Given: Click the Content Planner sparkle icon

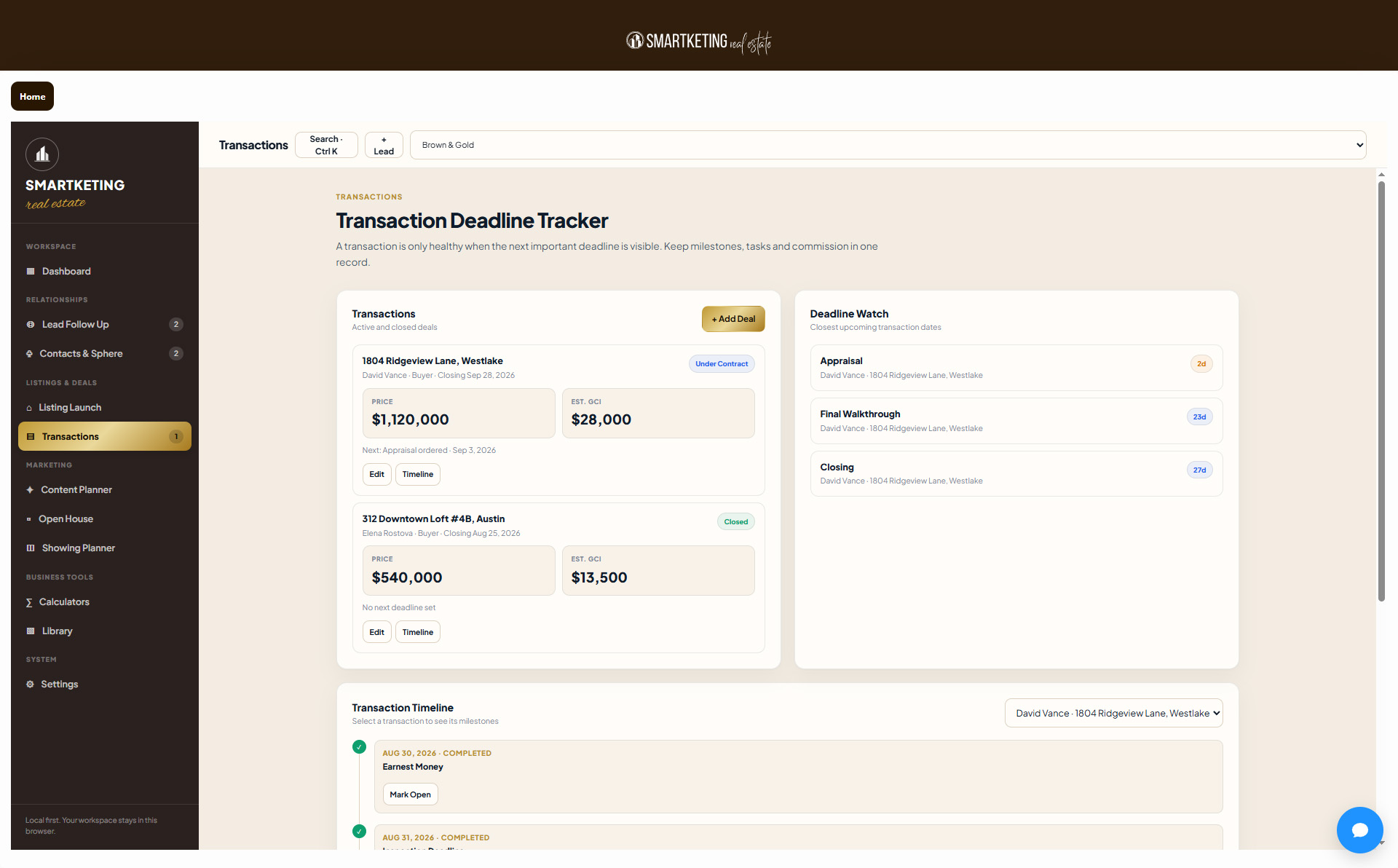Looking at the screenshot, I should coord(30,490).
